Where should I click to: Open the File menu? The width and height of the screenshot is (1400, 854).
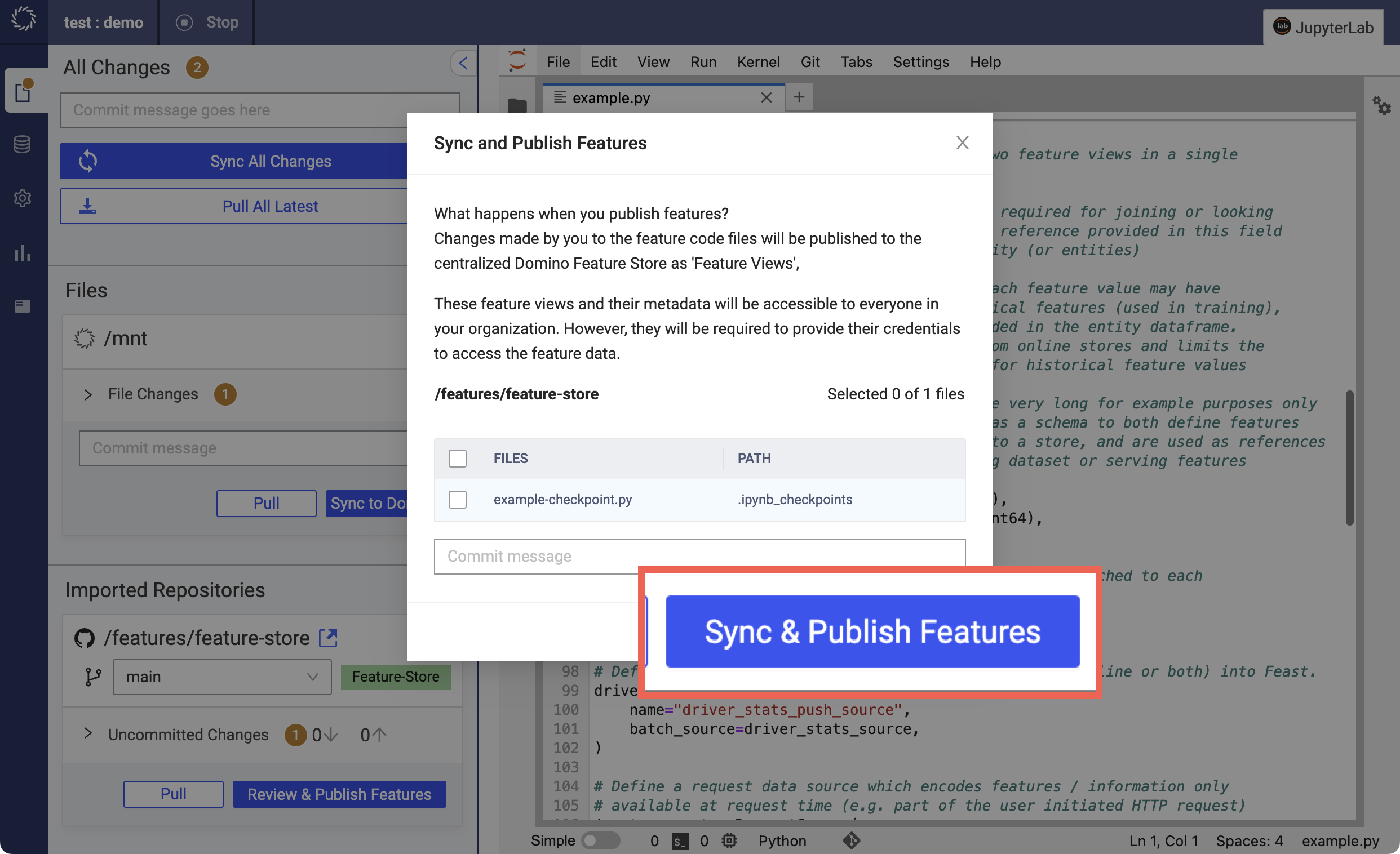558,61
